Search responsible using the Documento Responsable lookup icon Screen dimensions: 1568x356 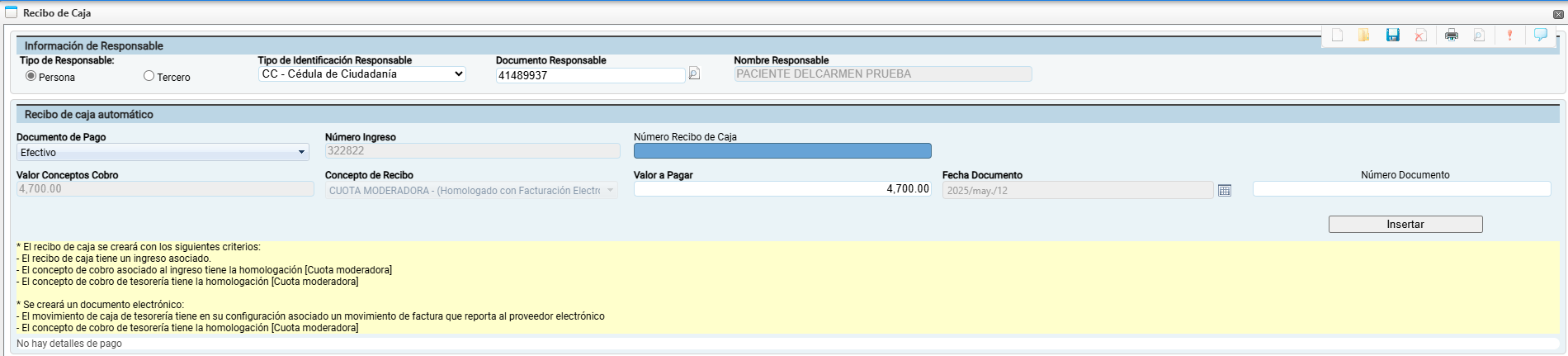pos(694,74)
